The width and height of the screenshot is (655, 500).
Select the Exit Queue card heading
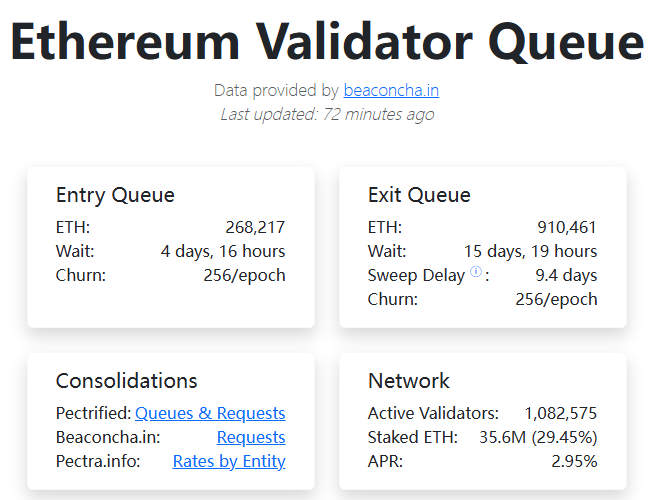(419, 195)
